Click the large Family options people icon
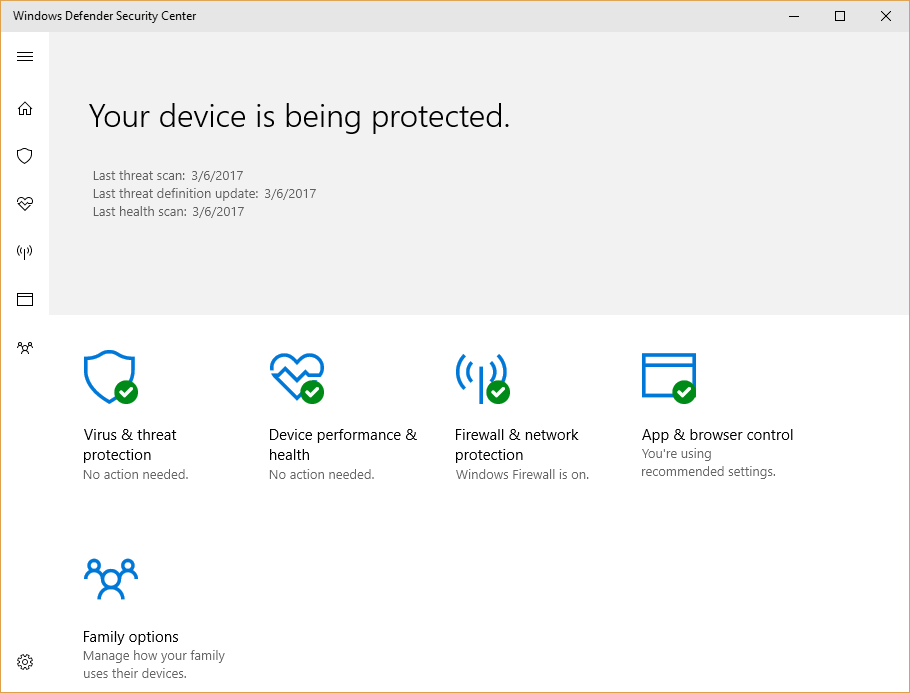 tap(111, 579)
